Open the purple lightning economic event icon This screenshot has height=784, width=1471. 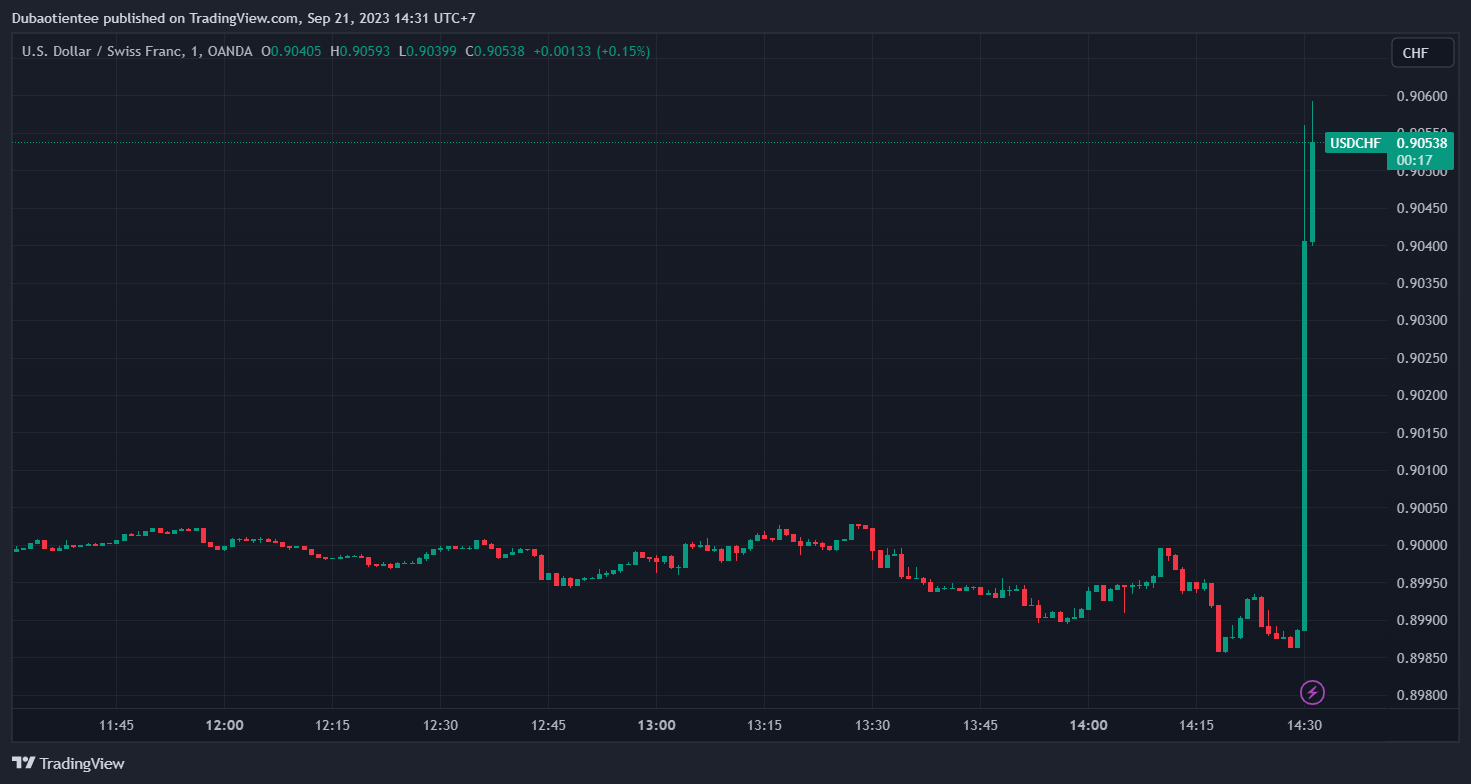pyautogui.click(x=1312, y=692)
